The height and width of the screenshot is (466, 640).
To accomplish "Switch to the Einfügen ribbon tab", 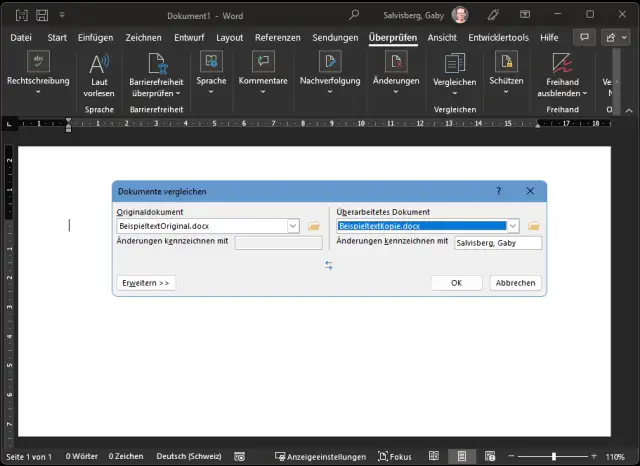I will [x=97, y=37].
